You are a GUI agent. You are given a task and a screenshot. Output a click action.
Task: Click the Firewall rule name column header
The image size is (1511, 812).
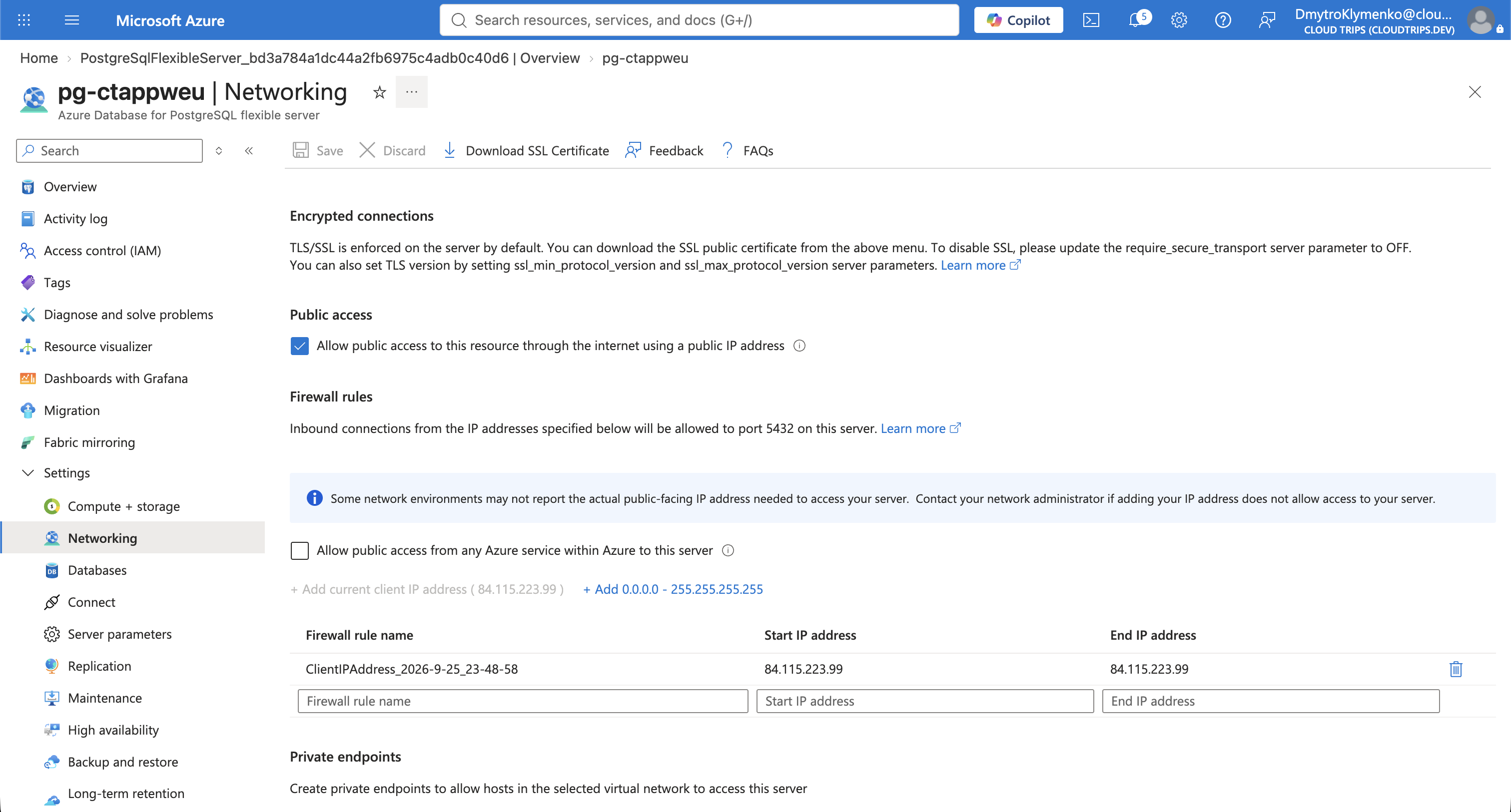360,635
